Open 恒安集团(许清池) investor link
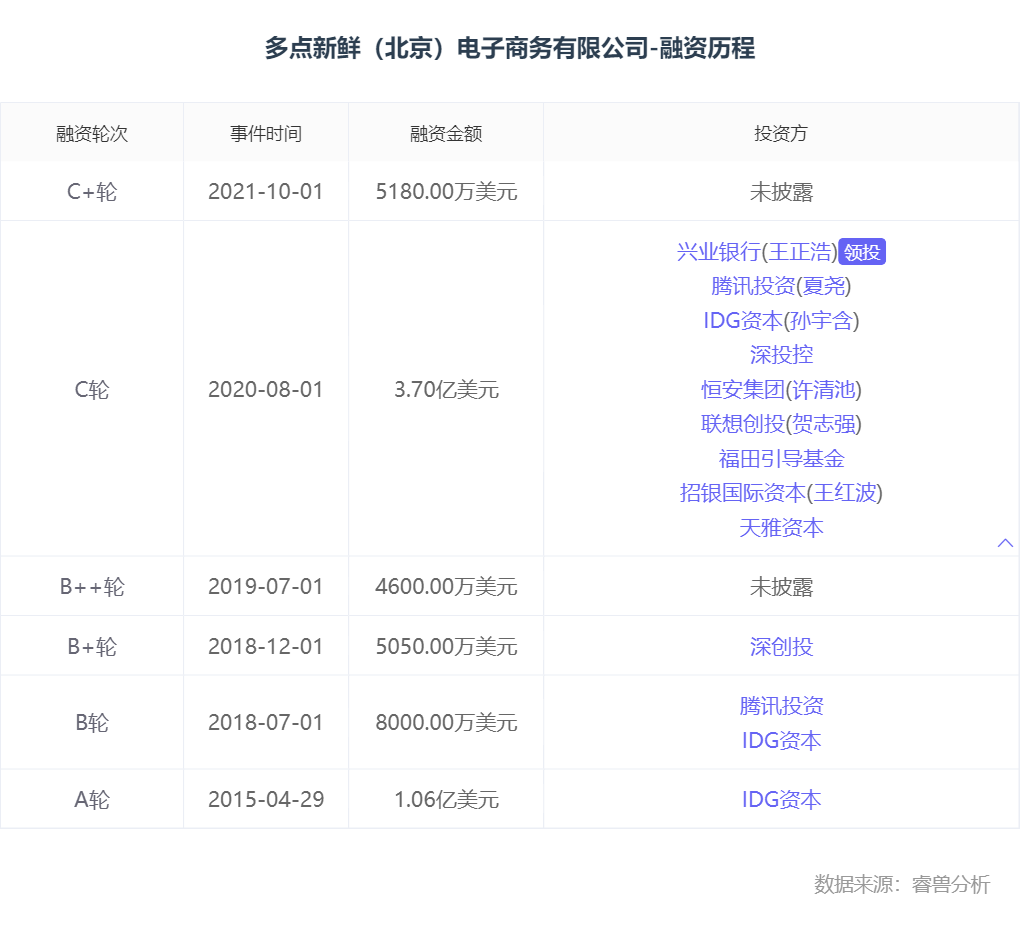 coord(781,390)
